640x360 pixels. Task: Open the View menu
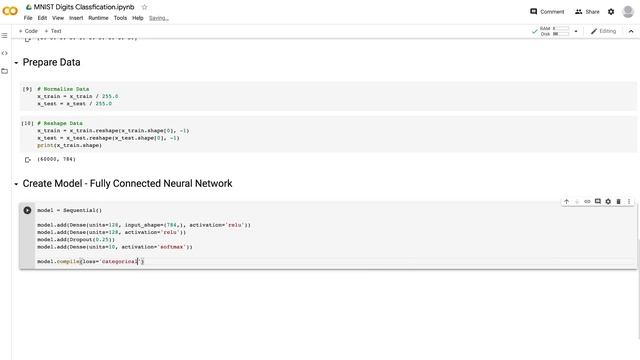[x=58, y=18]
